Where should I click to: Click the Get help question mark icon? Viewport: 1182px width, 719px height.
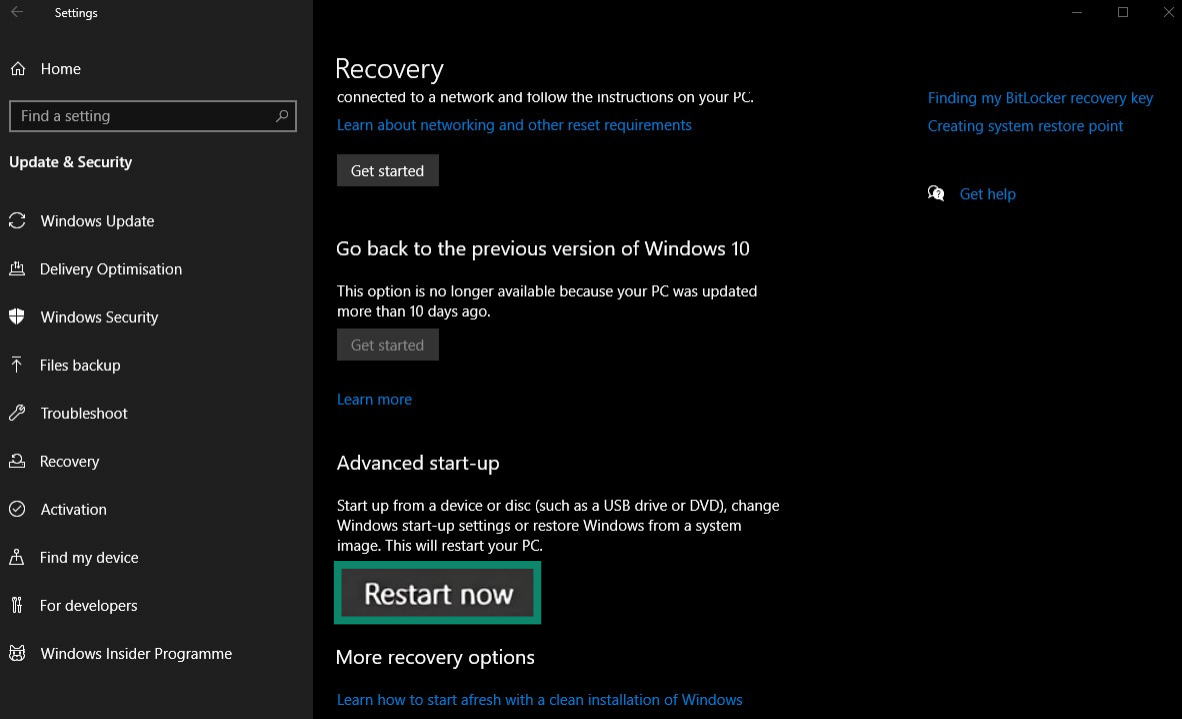click(x=936, y=193)
